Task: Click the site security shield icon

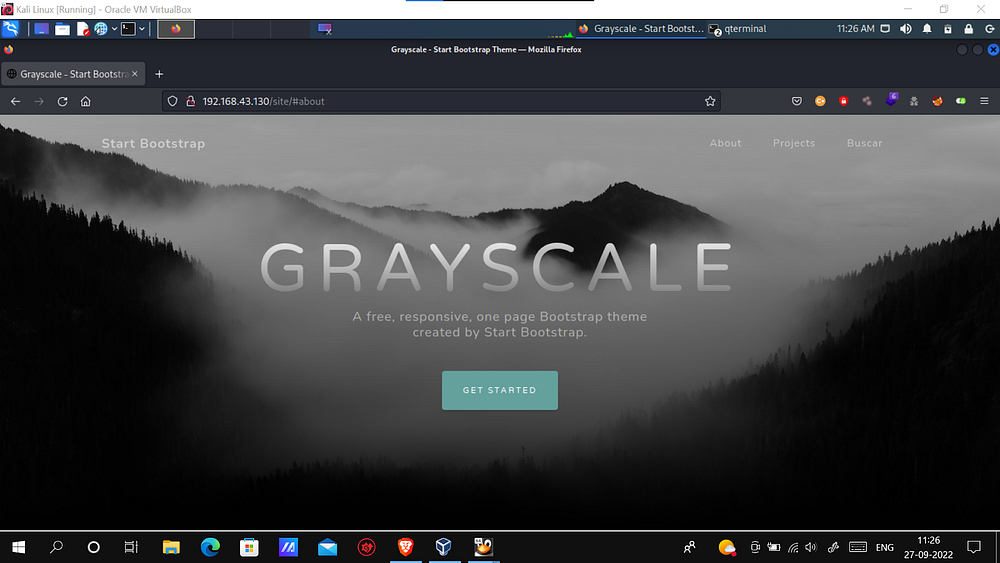Action: (x=173, y=101)
